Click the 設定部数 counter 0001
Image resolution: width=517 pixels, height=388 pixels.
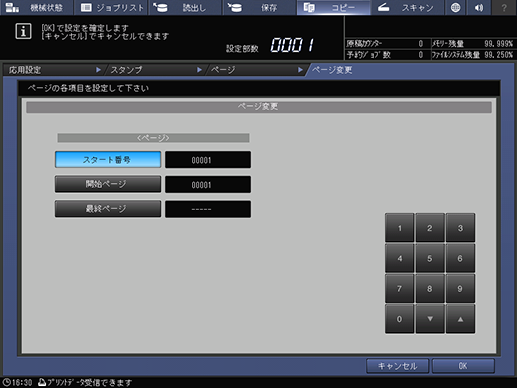tap(292, 45)
